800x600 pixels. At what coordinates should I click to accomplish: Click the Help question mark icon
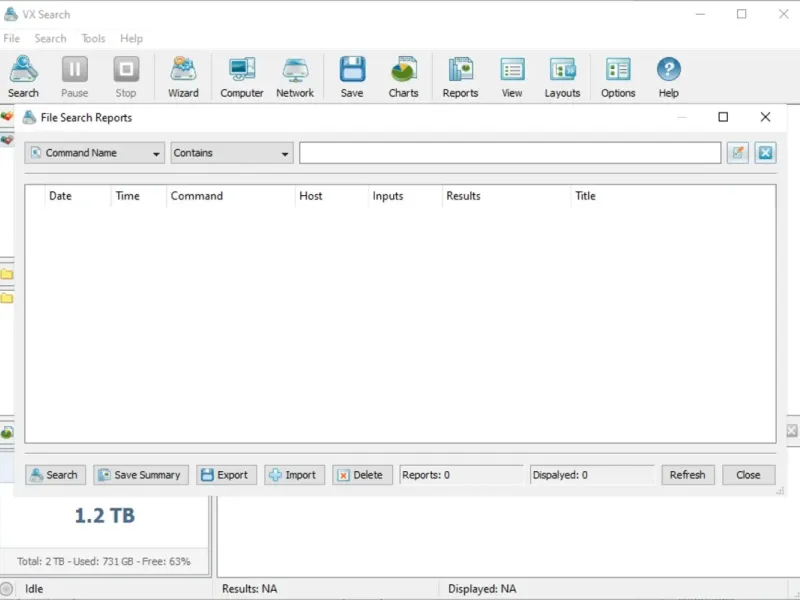668,77
